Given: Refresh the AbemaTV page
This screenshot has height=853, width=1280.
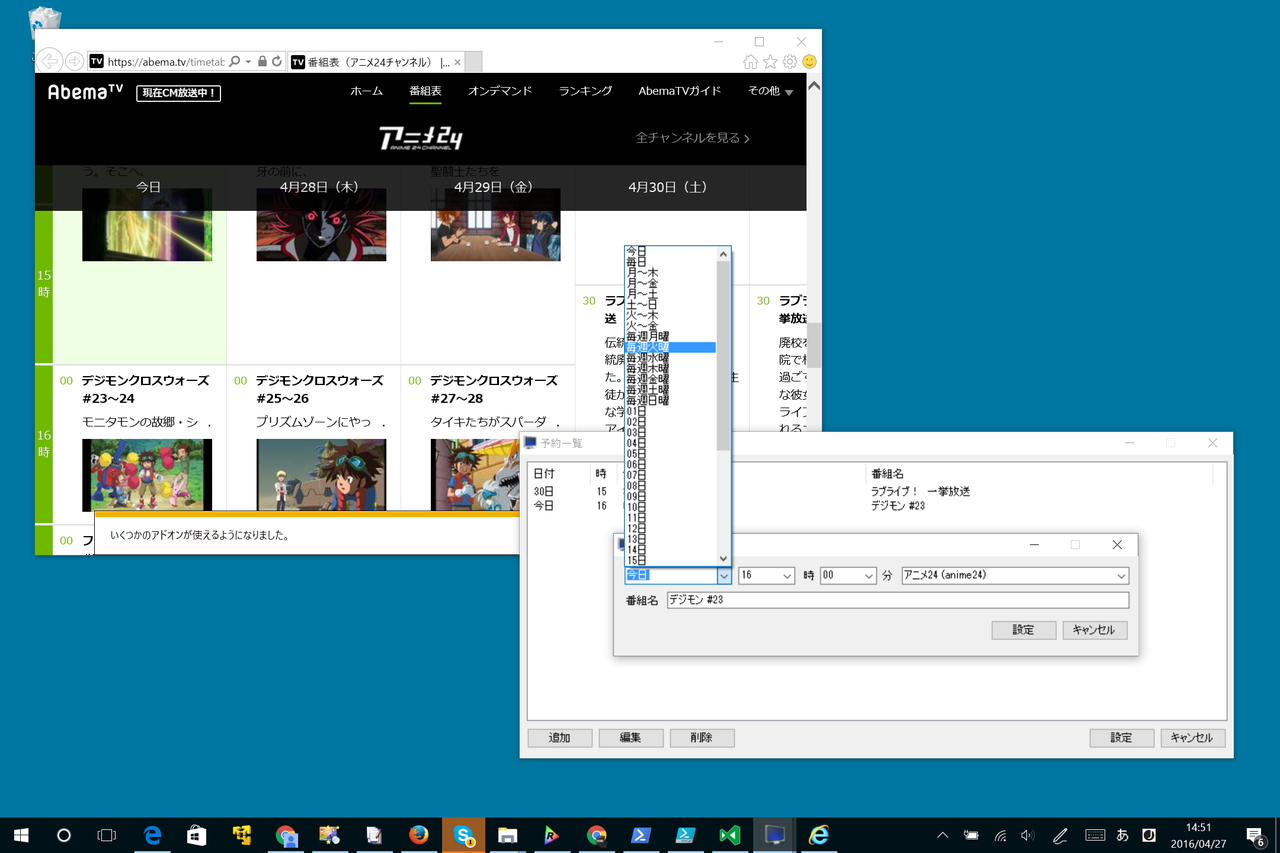Looking at the screenshot, I should (276, 61).
